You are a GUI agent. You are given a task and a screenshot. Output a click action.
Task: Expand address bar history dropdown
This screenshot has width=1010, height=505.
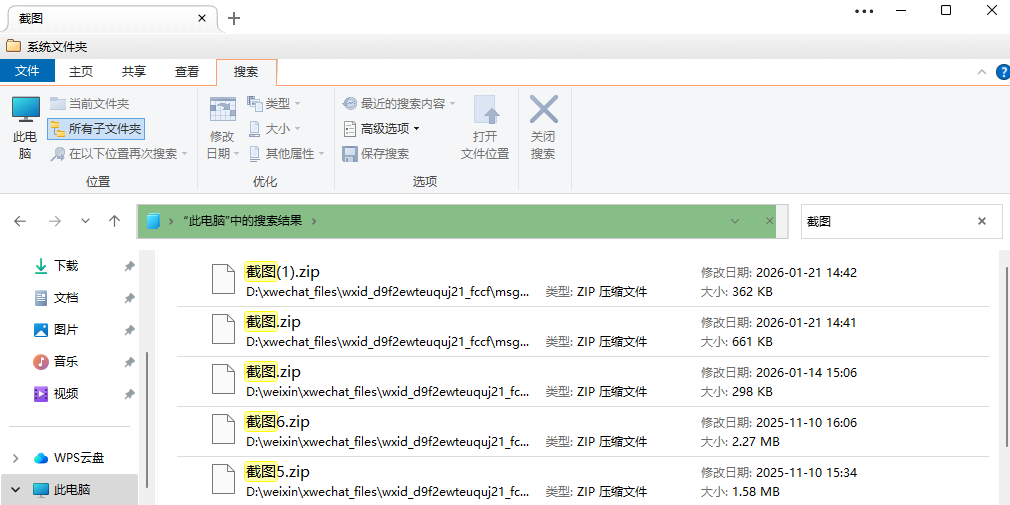(735, 221)
